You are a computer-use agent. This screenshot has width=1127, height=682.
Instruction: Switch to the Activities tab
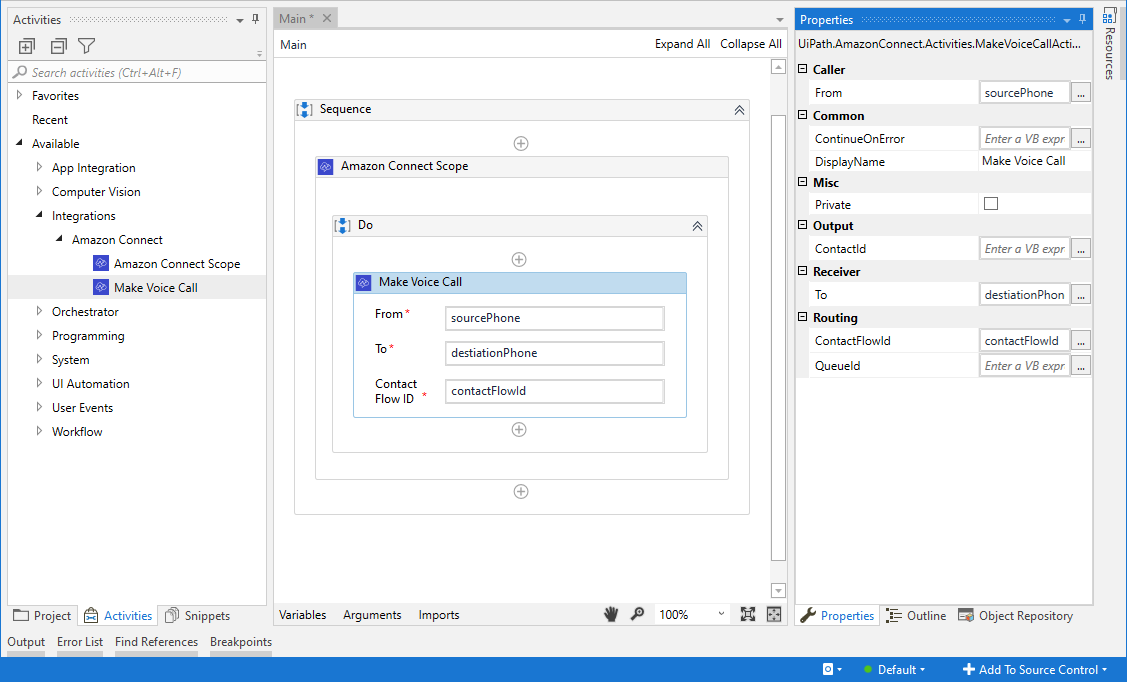click(118, 616)
